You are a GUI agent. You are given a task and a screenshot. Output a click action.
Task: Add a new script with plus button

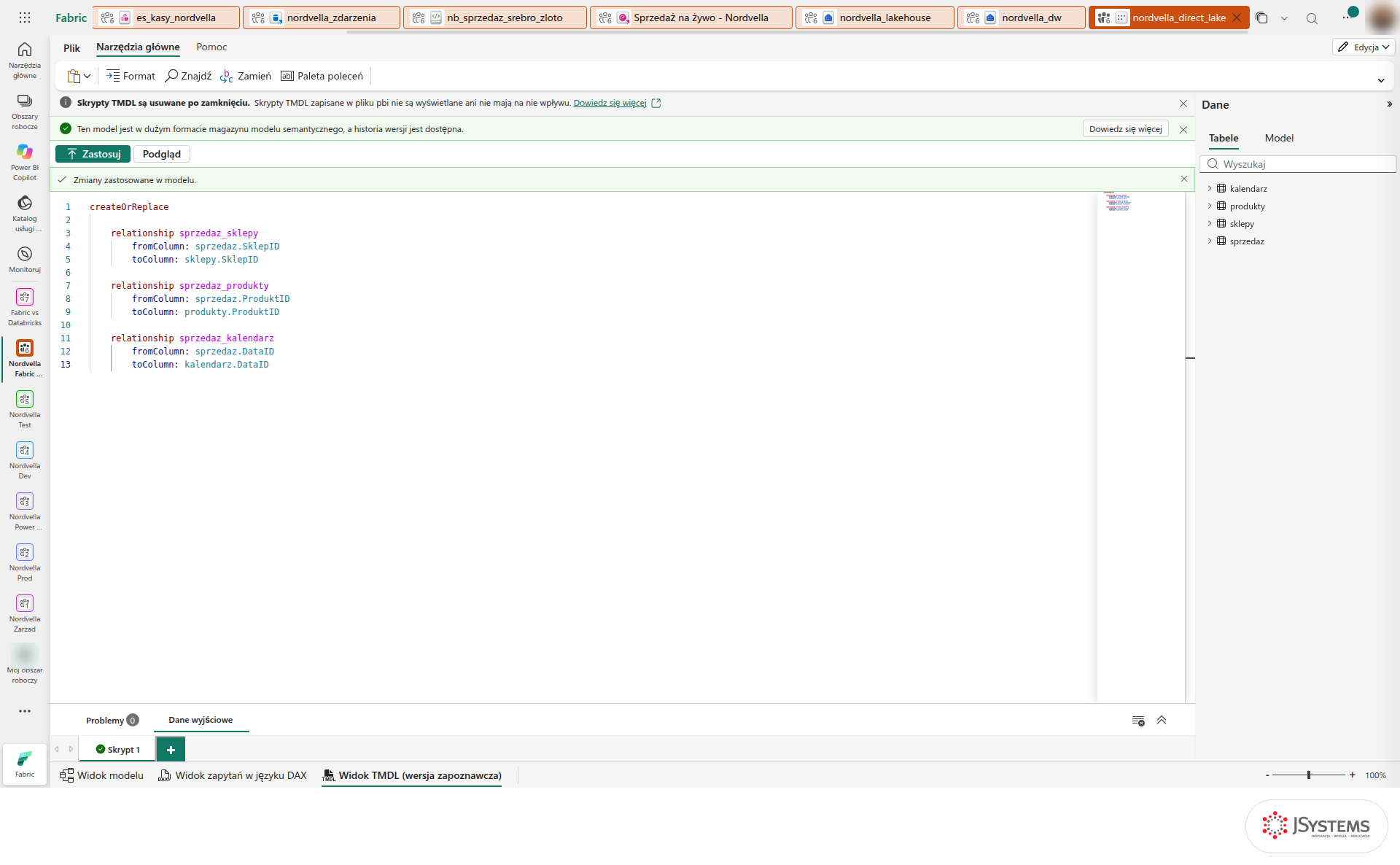tap(171, 749)
